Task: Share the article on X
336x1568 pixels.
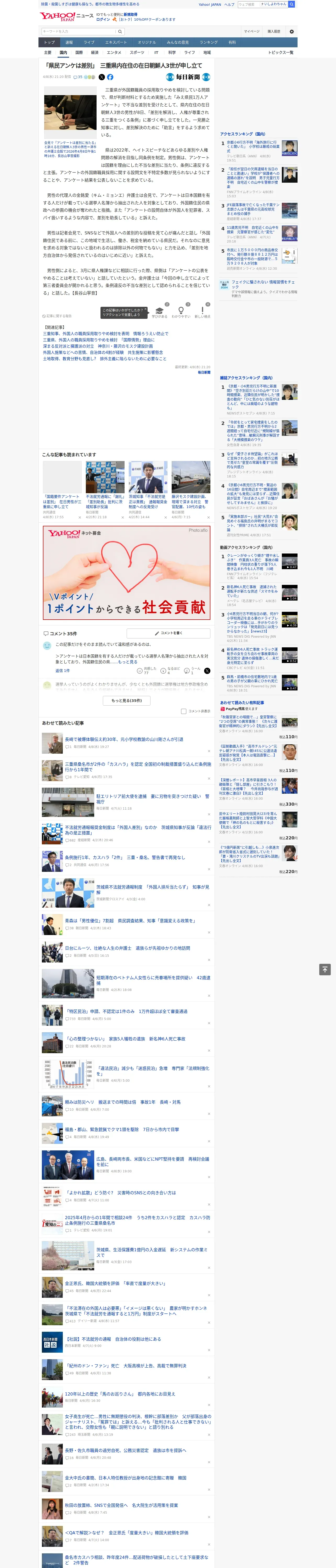Action: pos(102,77)
